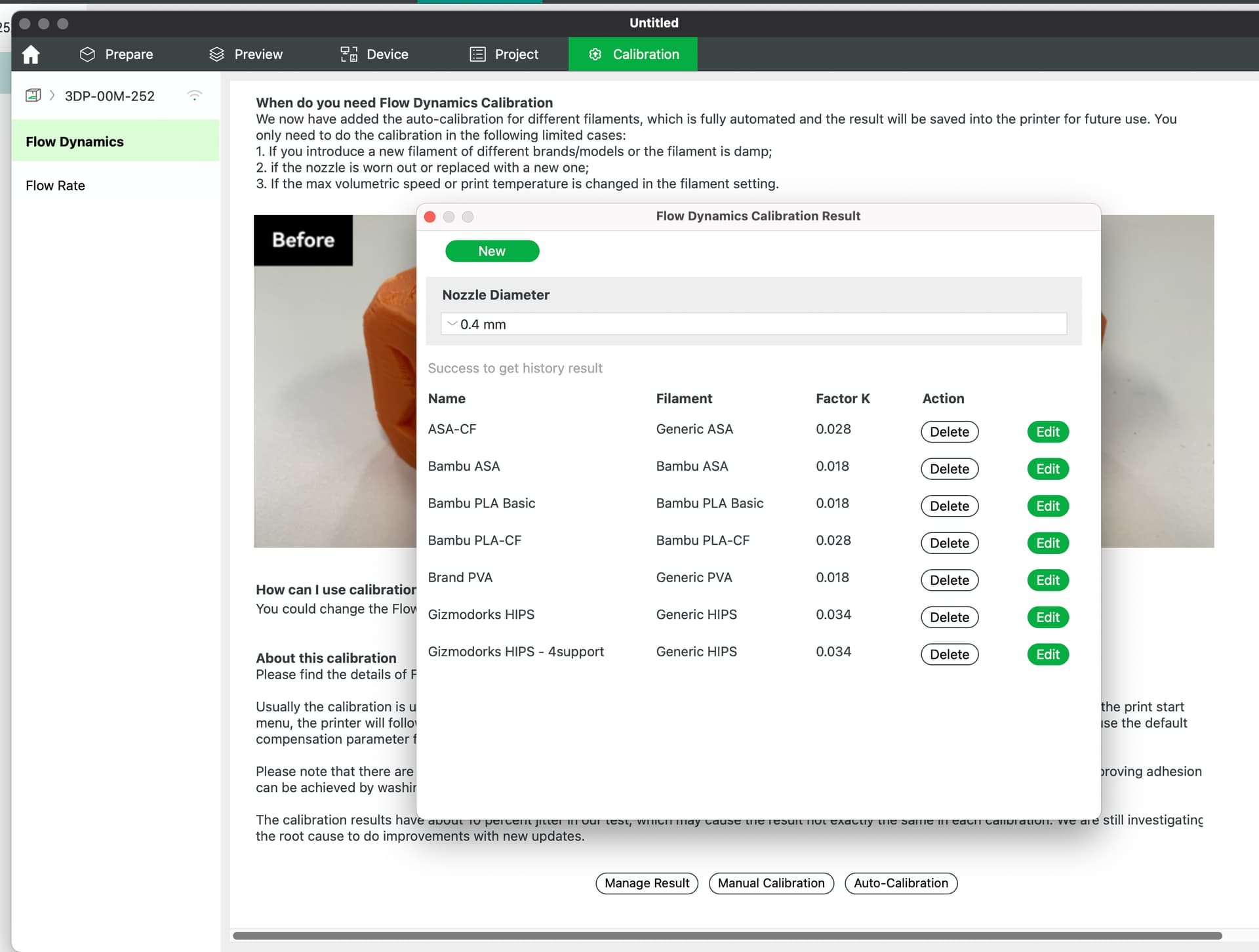
Task: Select 3DP-00M-252 printer name
Action: tap(110, 96)
